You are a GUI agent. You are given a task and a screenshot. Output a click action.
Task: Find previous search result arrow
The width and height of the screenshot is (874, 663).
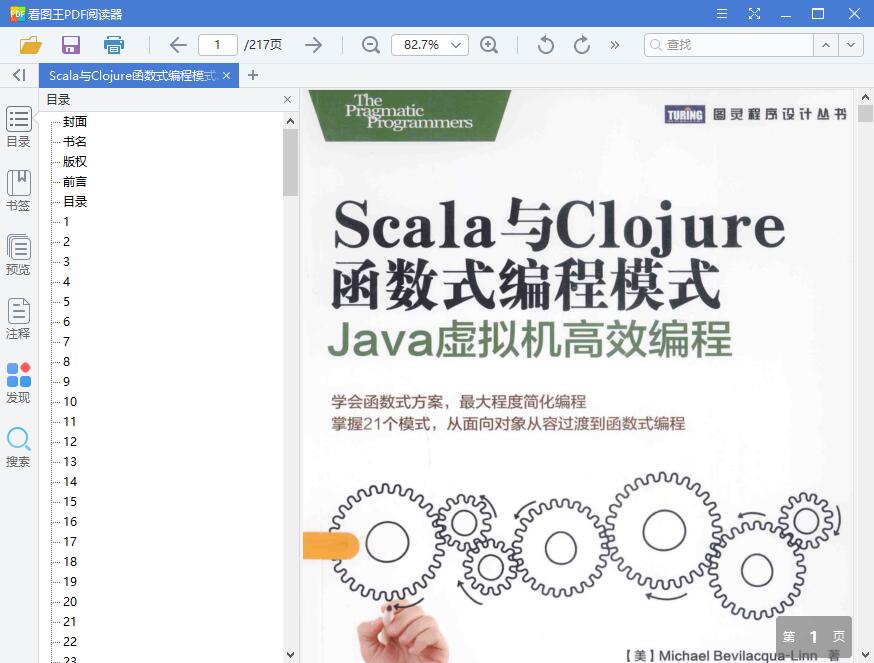click(826, 45)
